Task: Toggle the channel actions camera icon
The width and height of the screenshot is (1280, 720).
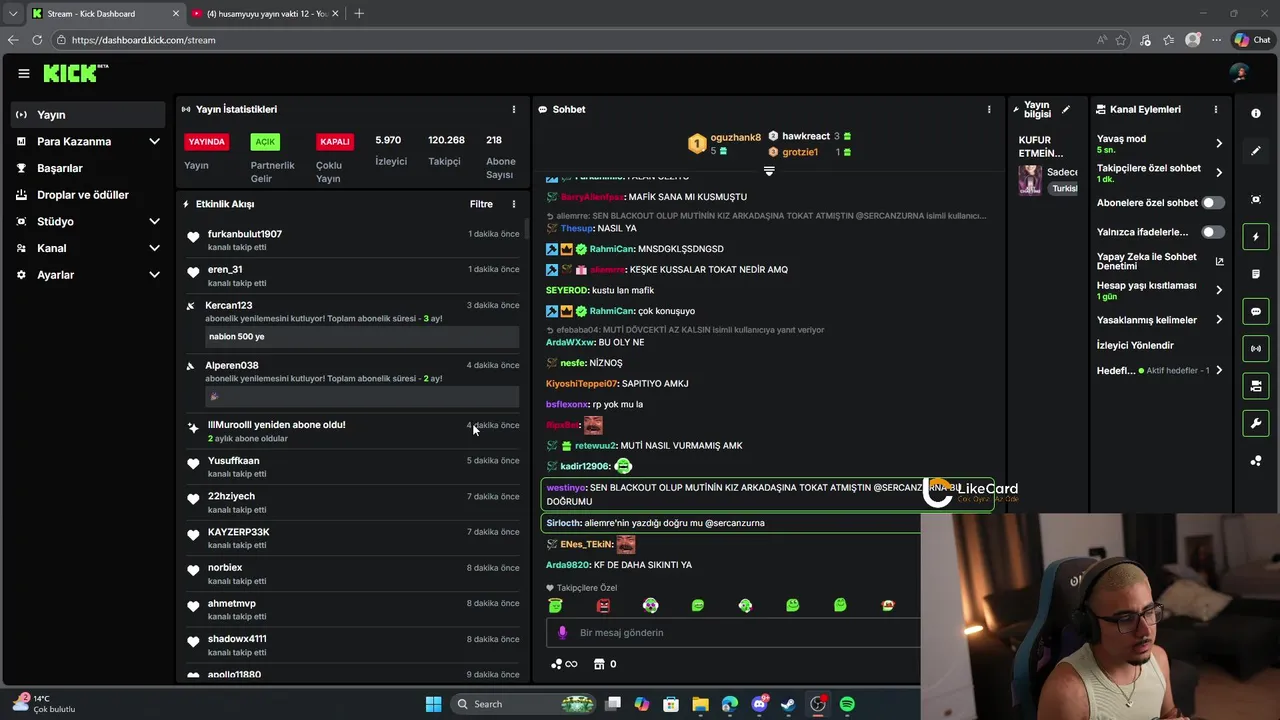Action: tap(1256, 386)
